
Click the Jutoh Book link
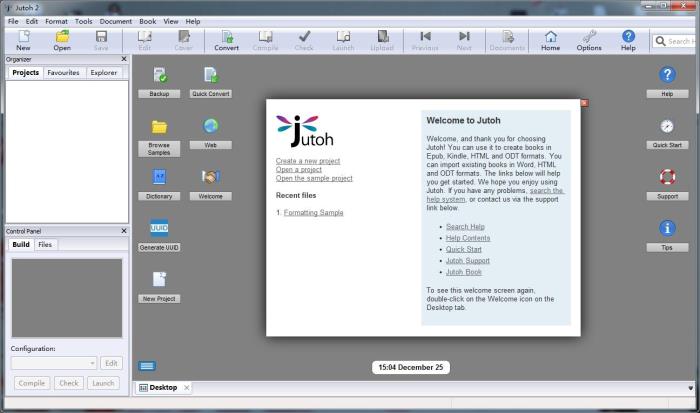pyautogui.click(x=463, y=272)
